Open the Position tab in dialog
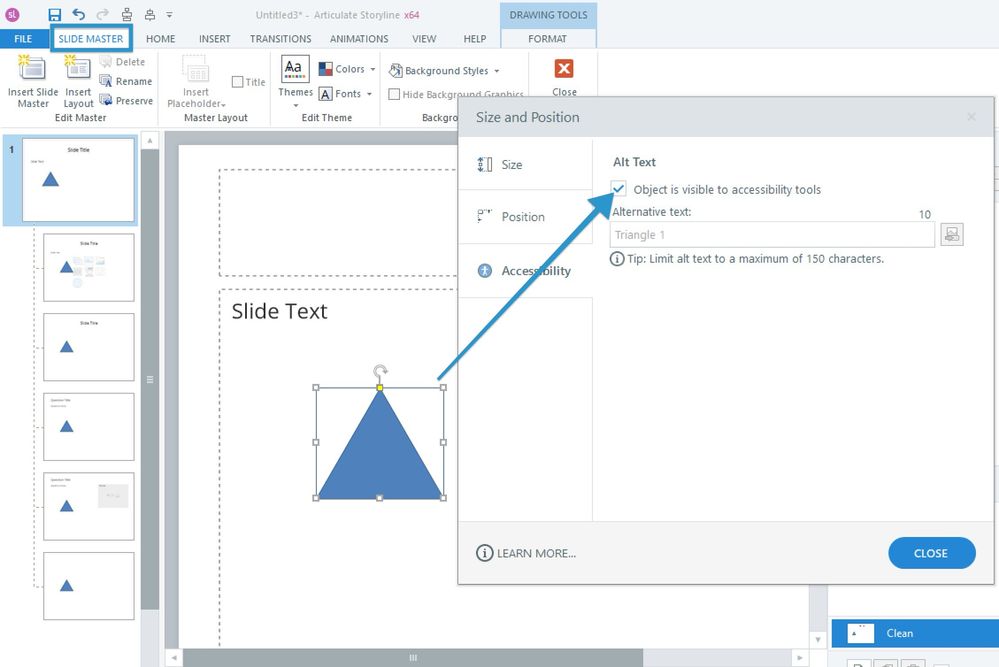 523,217
